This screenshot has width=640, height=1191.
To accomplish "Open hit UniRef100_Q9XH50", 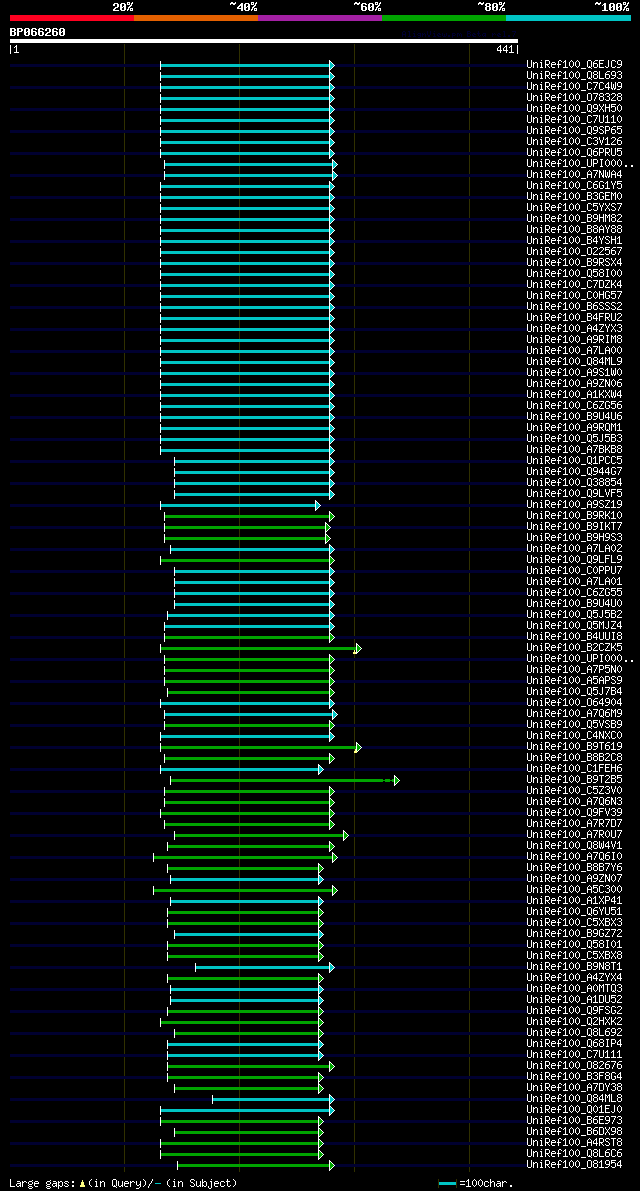I will pos(574,109).
